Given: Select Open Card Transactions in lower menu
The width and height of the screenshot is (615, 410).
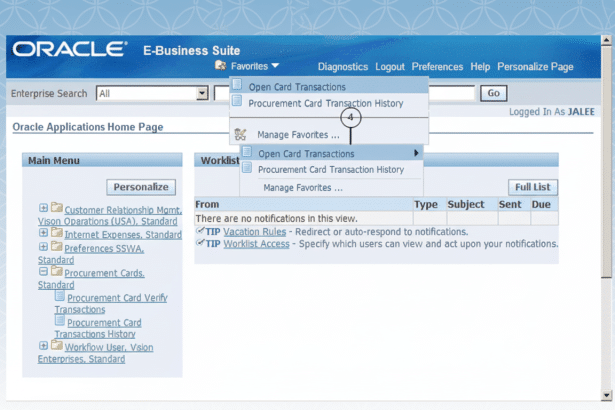Looking at the screenshot, I should coord(306,154).
